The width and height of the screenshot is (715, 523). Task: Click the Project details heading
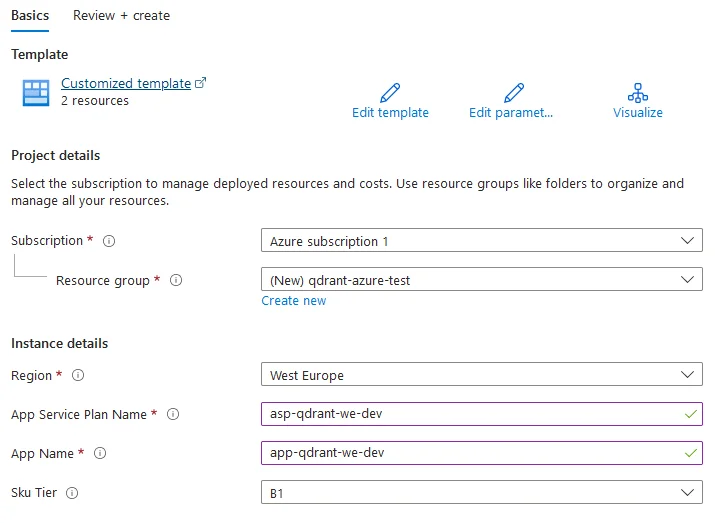pyautogui.click(x=56, y=155)
